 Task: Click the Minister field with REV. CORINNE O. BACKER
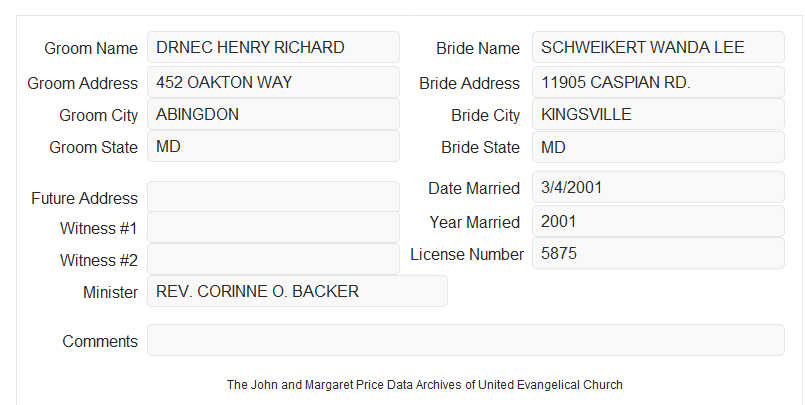pos(297,291)
